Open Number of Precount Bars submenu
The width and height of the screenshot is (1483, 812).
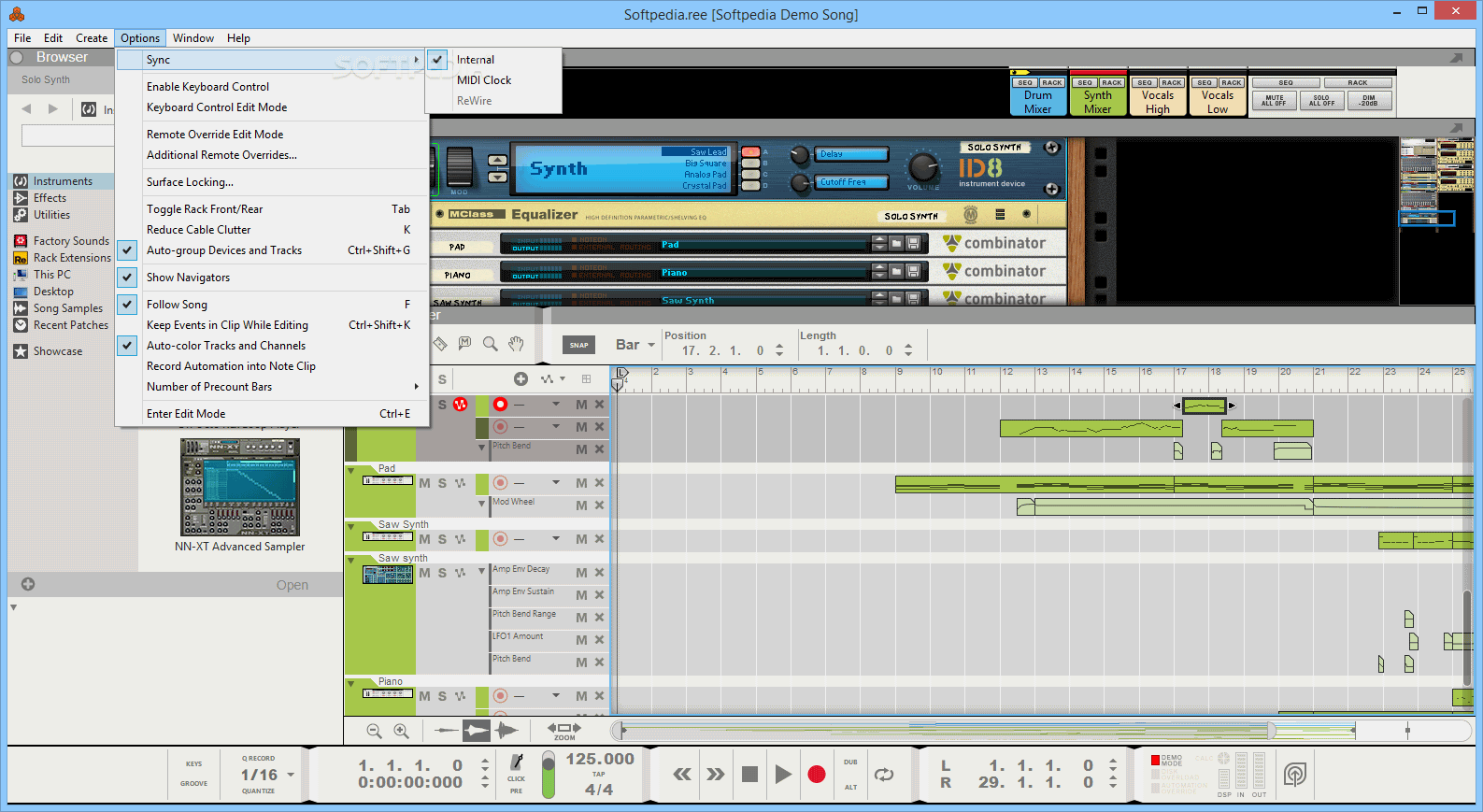point(272,387)
